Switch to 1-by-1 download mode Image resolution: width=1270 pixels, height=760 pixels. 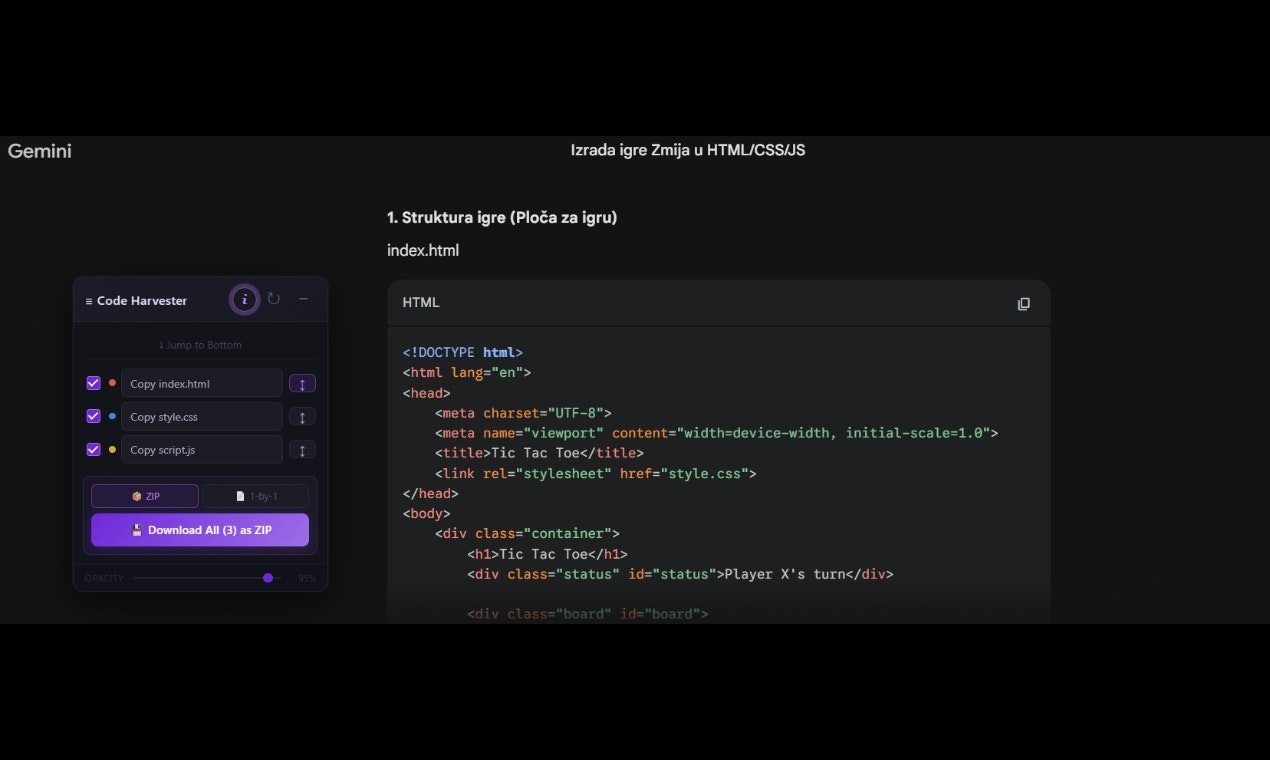pyautogui.click(x=255, y=495)
